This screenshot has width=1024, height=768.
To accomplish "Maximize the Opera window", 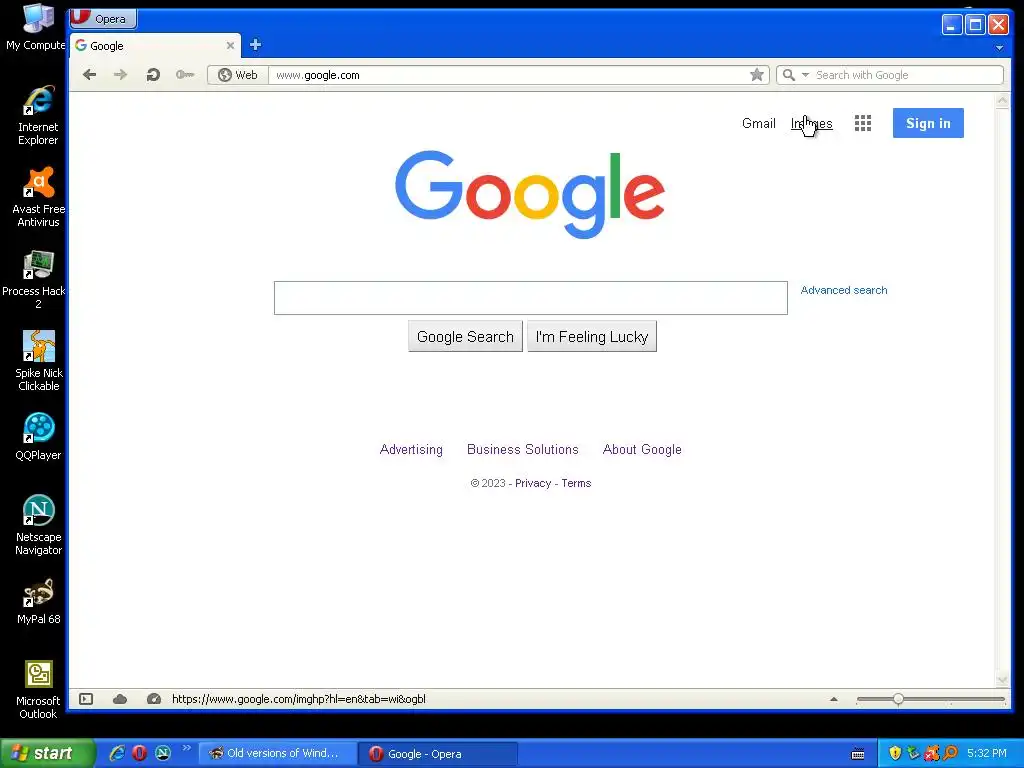I will coord(975,25).
